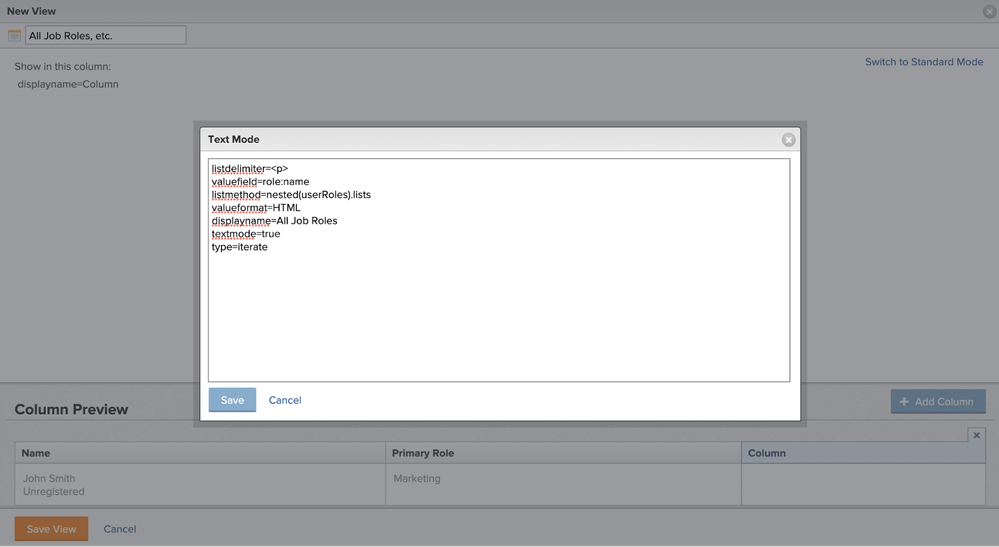Screen dimensions: 999x547
Task: Remove the selected column with the x icon
Action: tap(977, 435)
